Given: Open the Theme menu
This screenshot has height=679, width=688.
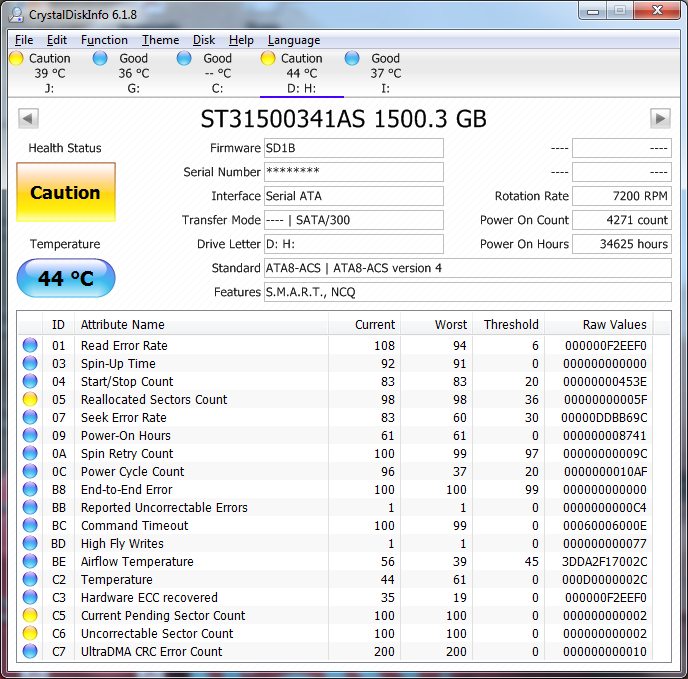Looking at the screenshot, I should [161, 40].
